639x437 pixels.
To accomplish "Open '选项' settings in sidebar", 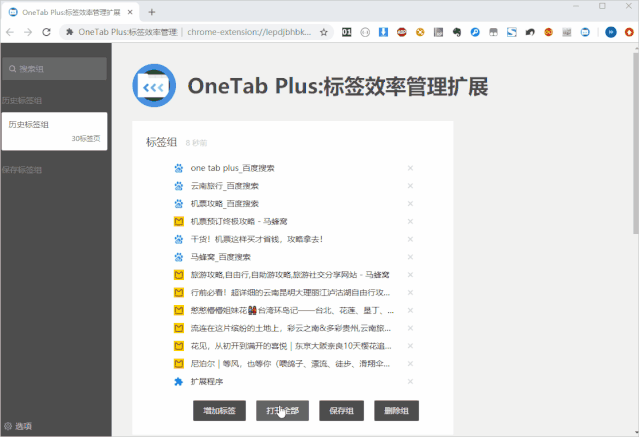I will 18,426.
